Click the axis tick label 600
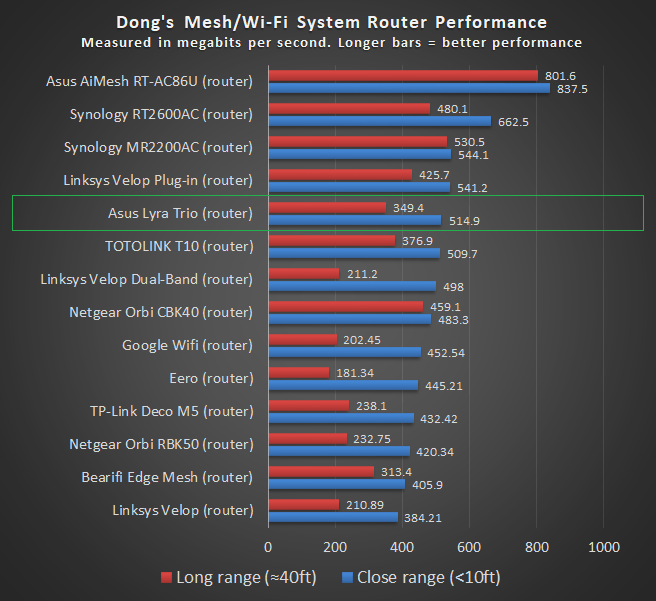Viewport: 656px width, 601px height. click(469, 547)
